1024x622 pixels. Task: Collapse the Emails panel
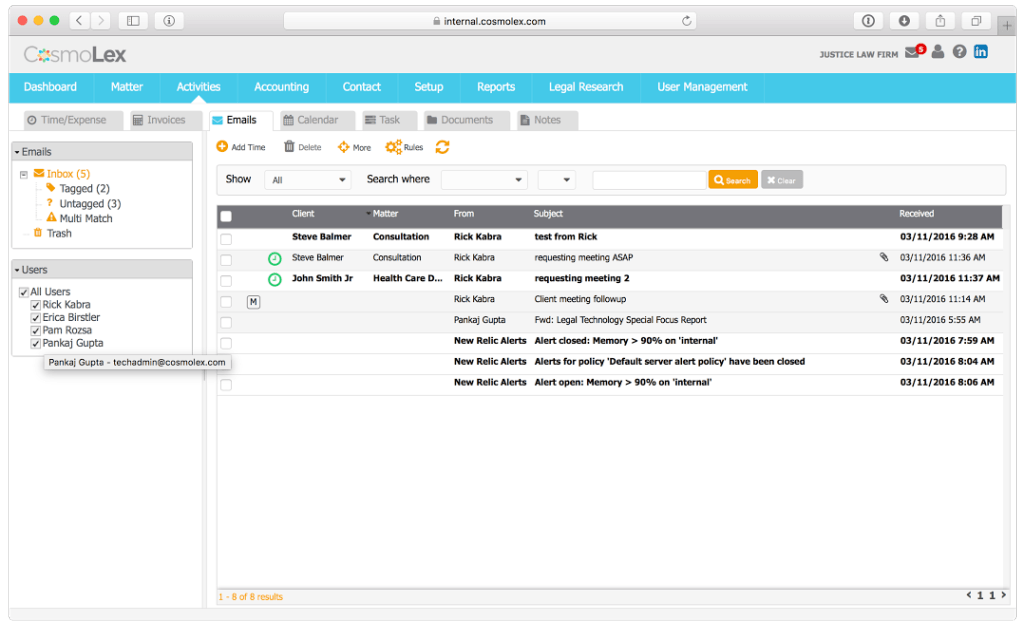(x=17, y=152)
